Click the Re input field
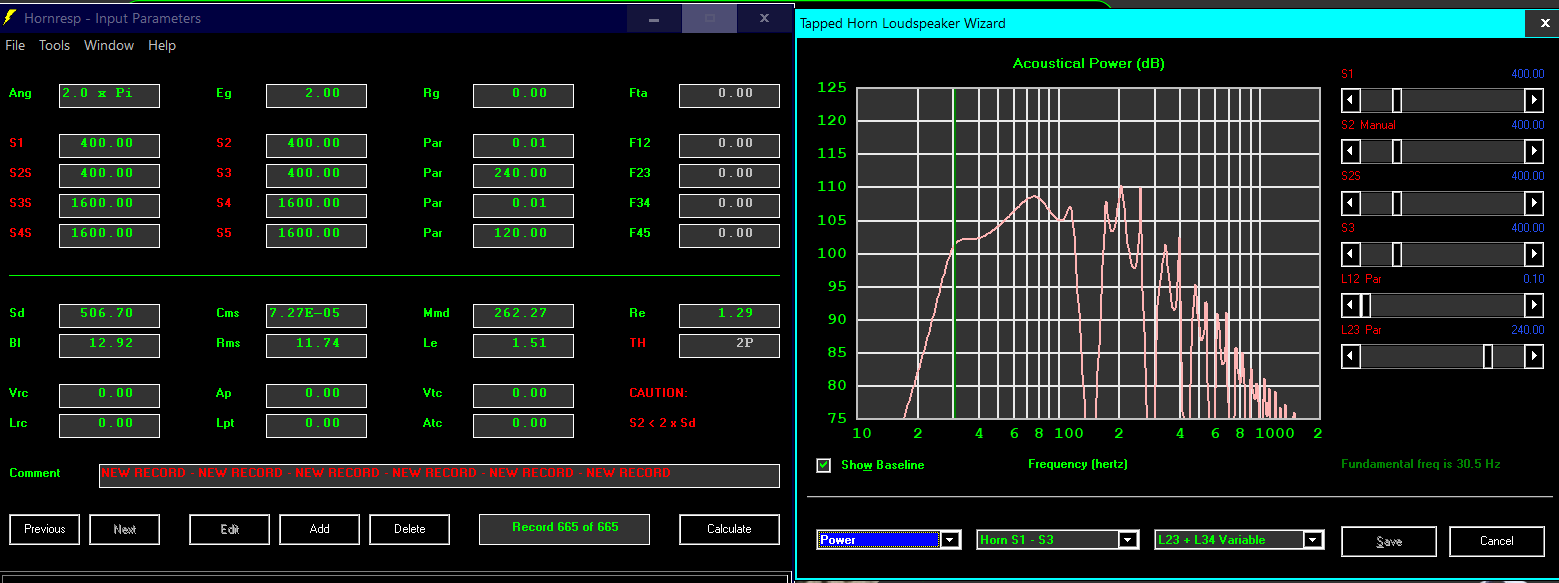This screenshot has width=1559, height=583. tap(729, 315)
